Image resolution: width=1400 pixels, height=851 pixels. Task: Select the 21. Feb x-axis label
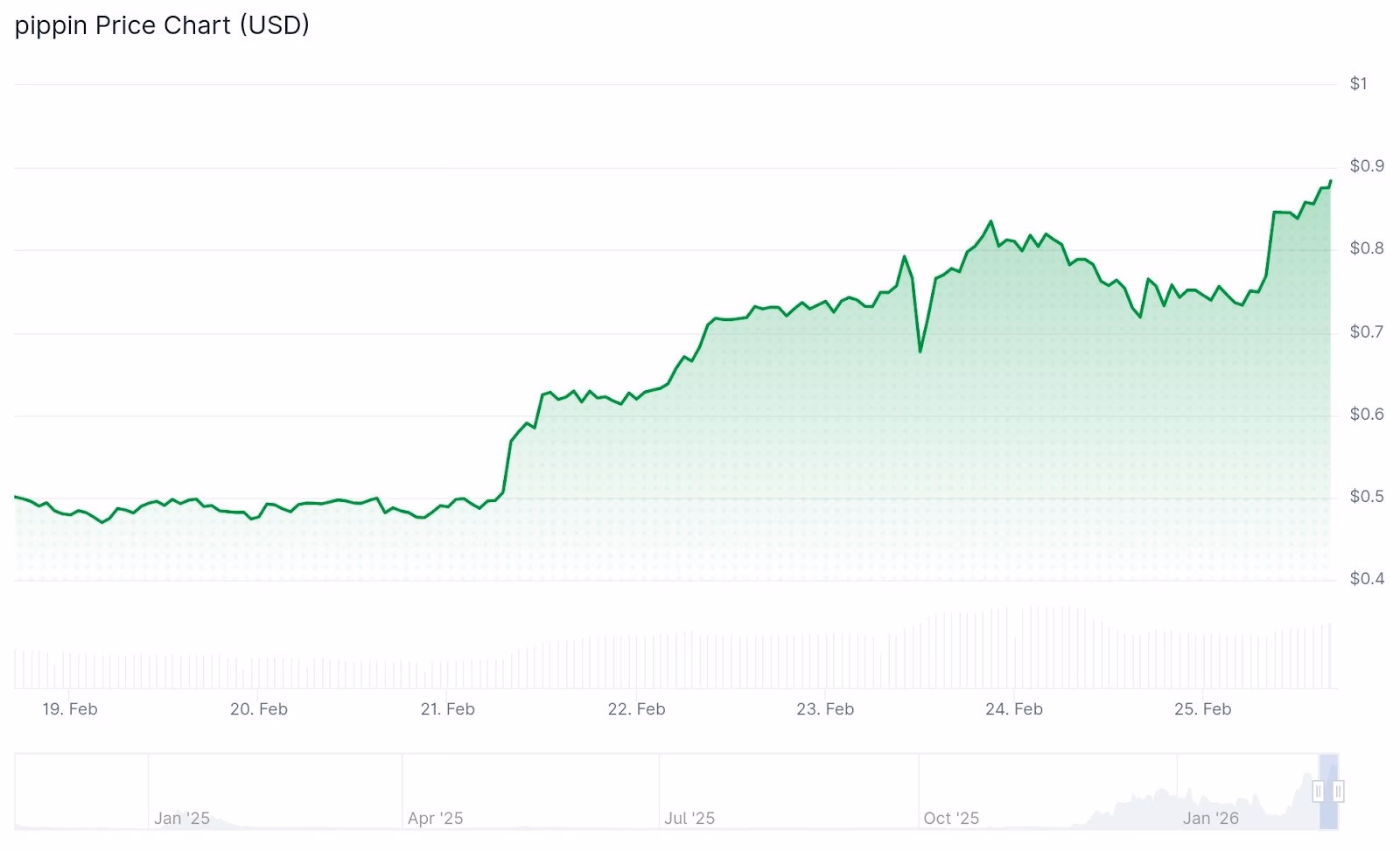(x=447, y=709)
